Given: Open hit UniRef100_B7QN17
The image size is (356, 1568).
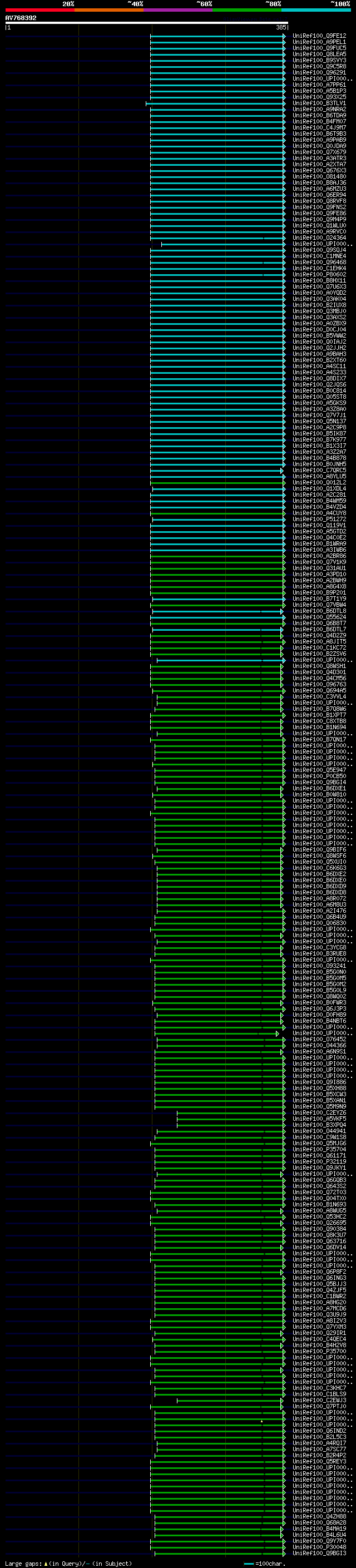Looking at the screenshot, I should [x=319, y=740].
